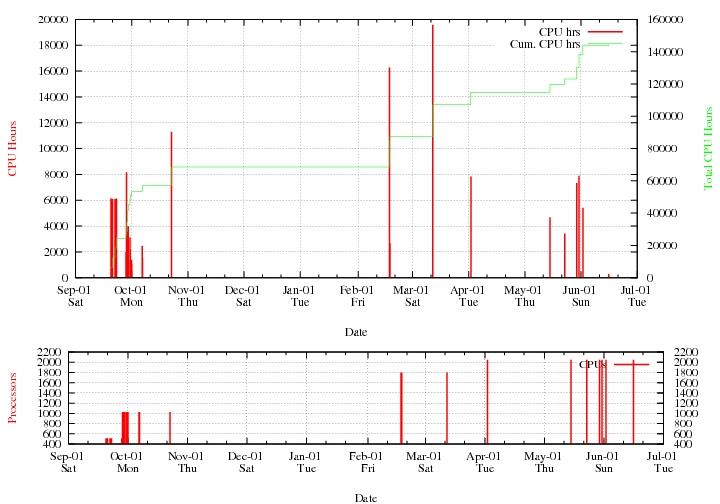Viewport: 720px width, 504px height.
Task: Click the 'Total CPU Hours' right axis title
Action: [708, 148]
